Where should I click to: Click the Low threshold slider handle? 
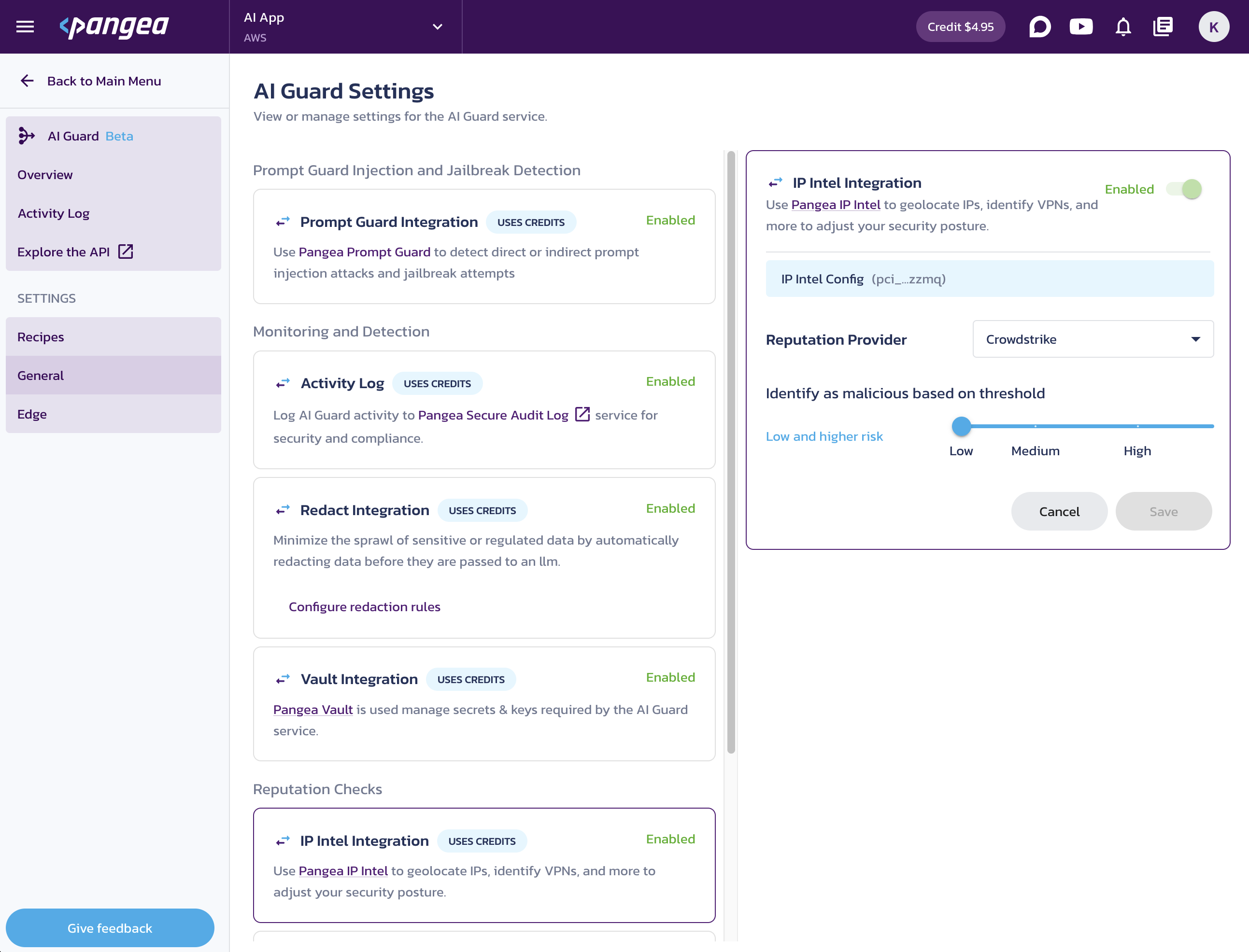[x=961, y=426]
